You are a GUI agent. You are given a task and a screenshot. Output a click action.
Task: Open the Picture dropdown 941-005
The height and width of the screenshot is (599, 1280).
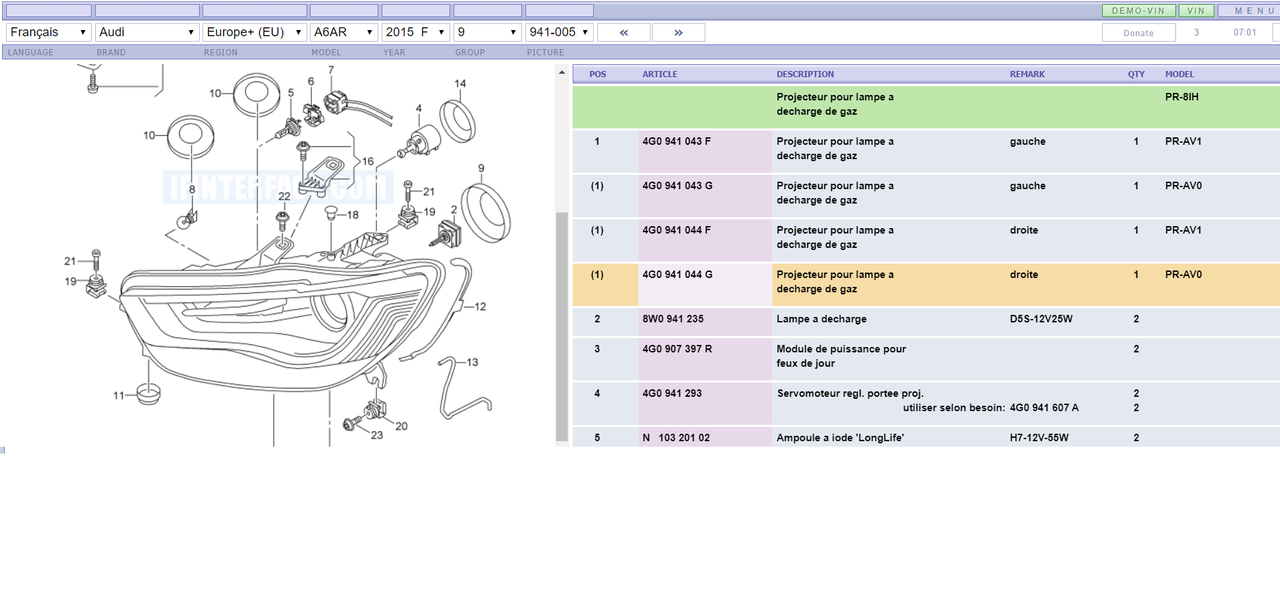(559, 32)
